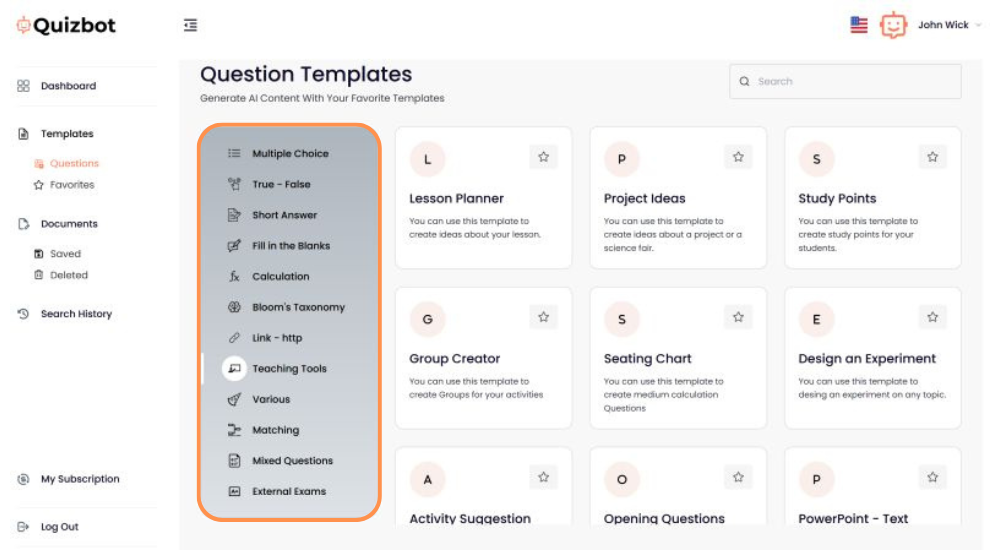Favorite the Lesson Planner template star
The image size is (1000, 550).
[x=543, y=157]
